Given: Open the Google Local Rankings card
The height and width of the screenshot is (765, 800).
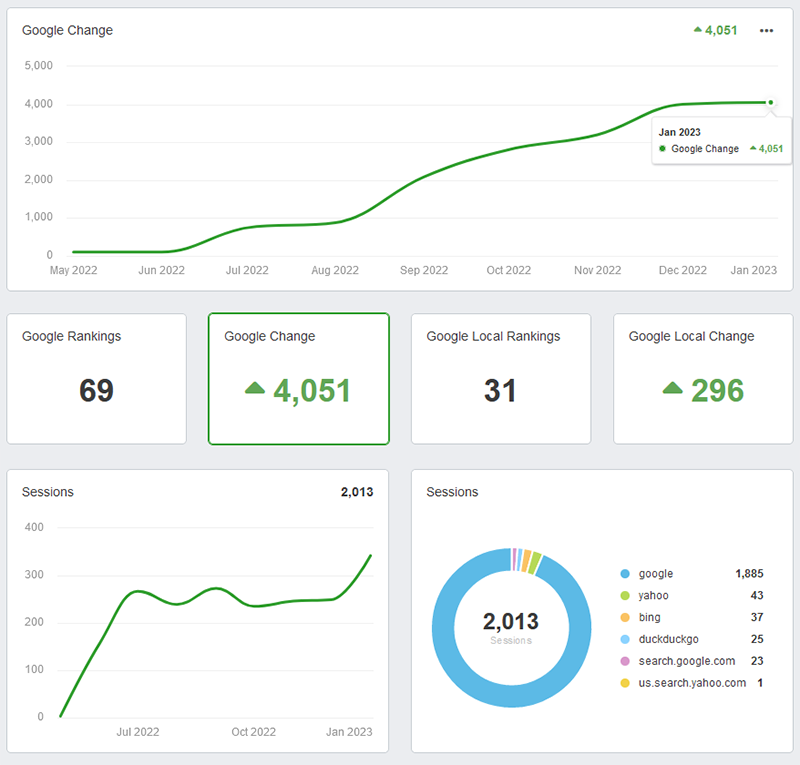Looking at the screenshot, I should coord(500,378).
